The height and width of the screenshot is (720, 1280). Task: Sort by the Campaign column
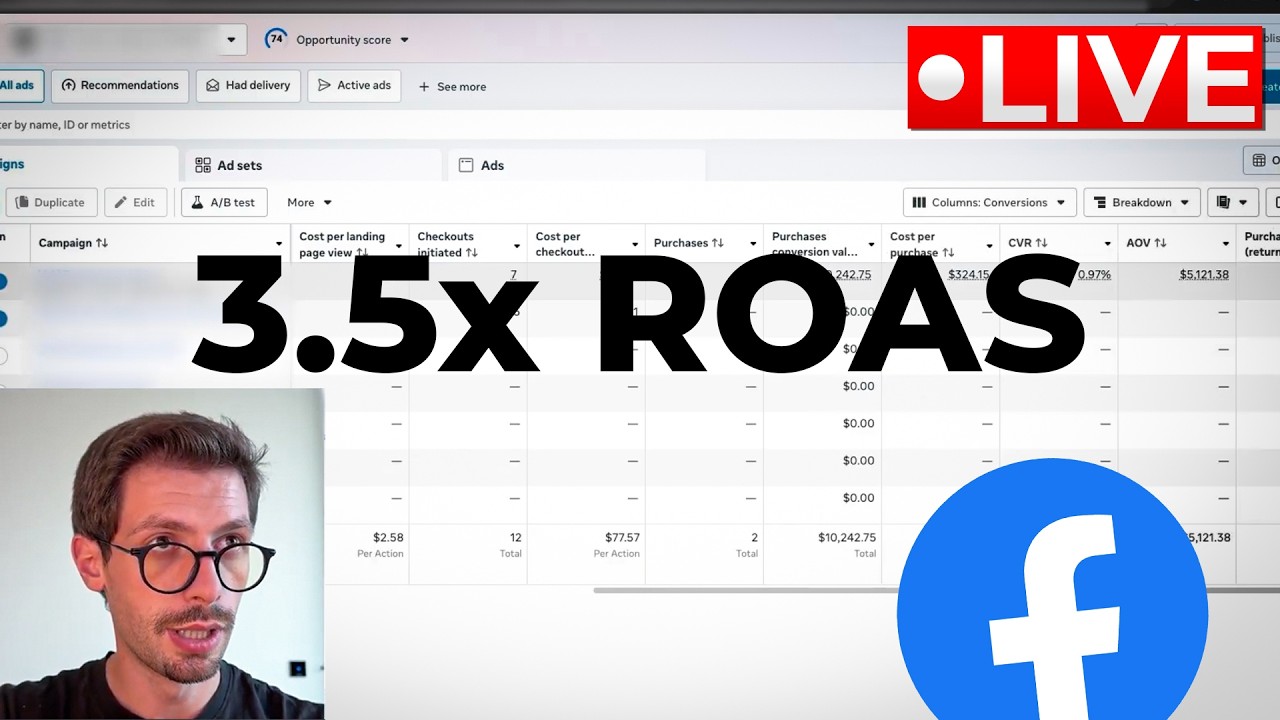[x=73, y=243]
